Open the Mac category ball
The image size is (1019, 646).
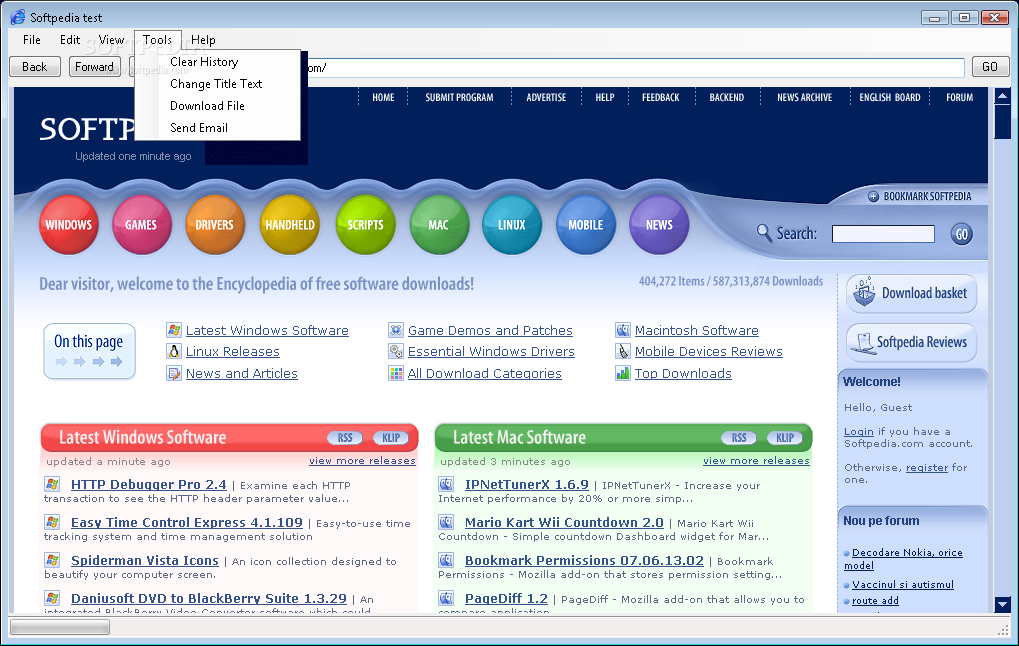coord(439,225)
